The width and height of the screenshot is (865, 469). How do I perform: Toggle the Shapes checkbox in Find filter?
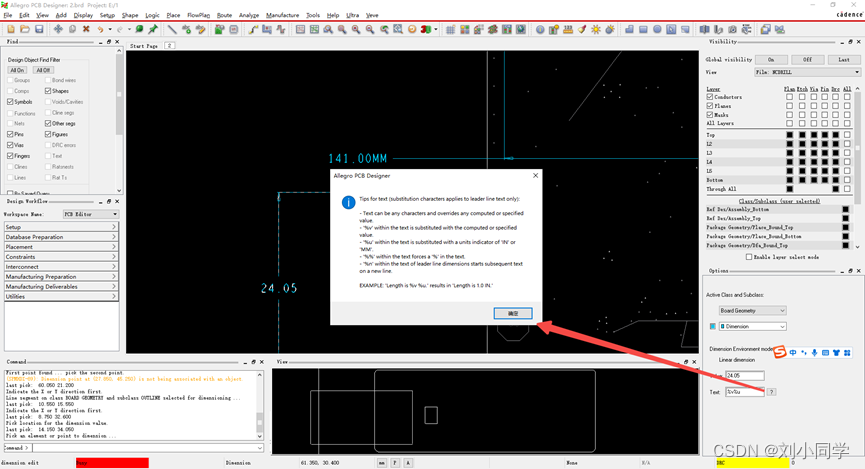coord(48,91)
